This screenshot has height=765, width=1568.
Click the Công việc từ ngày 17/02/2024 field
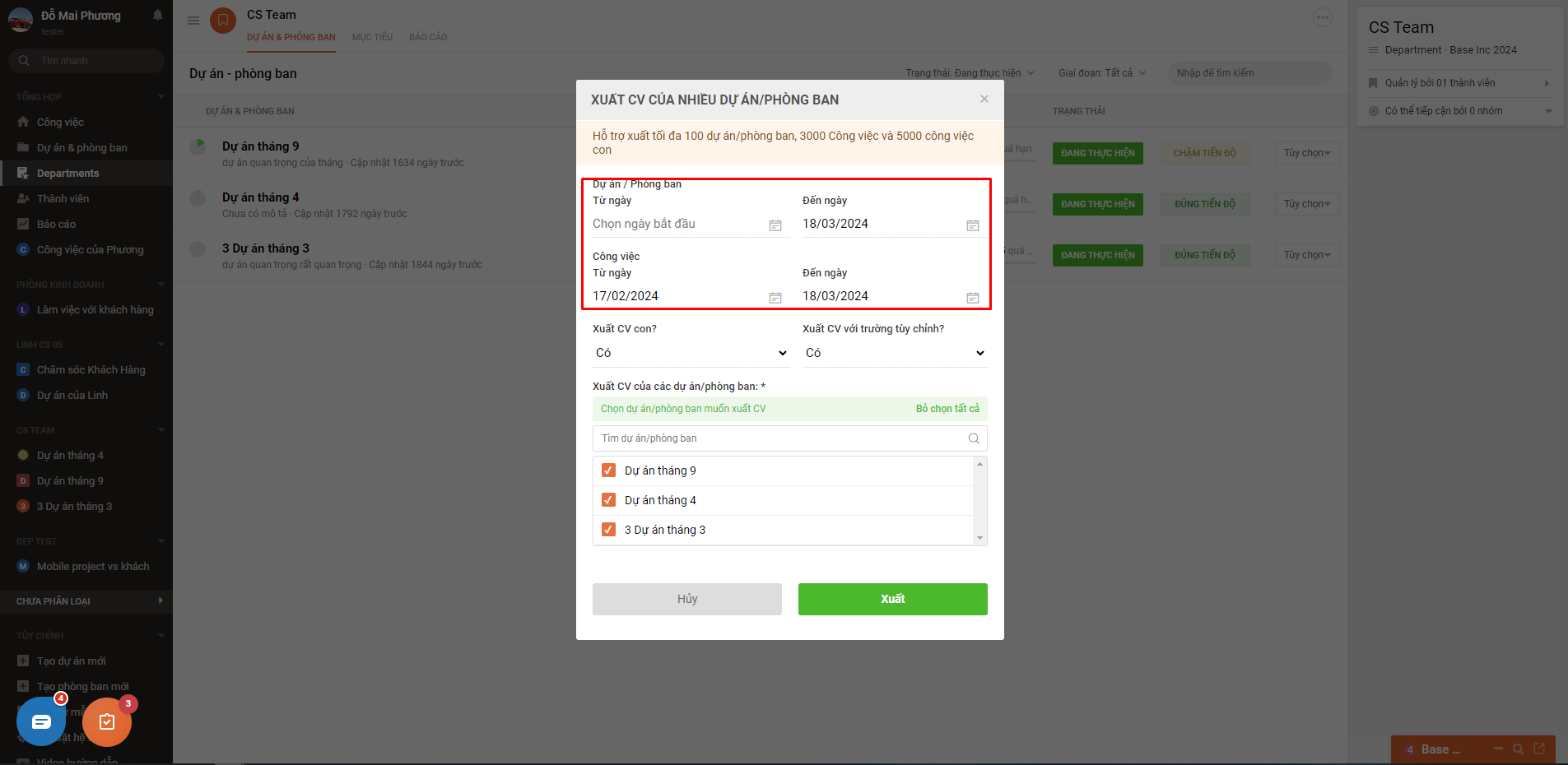[690, 296]
